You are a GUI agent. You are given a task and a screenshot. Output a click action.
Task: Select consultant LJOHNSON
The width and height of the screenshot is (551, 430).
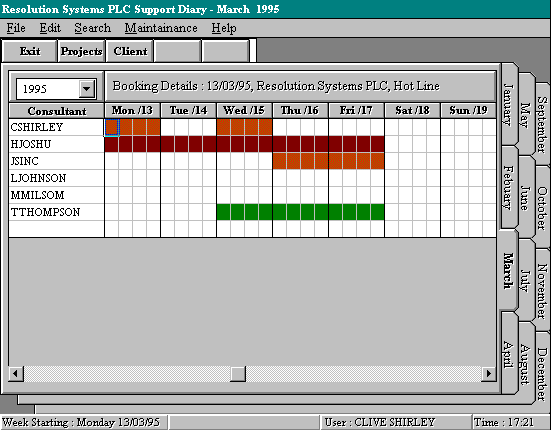click(56, 178)
